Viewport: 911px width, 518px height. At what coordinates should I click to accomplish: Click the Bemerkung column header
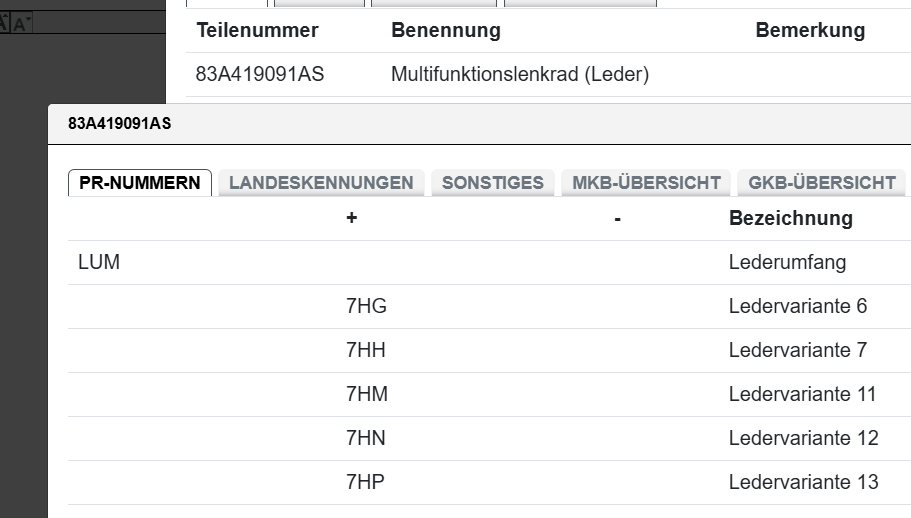(x=810, y=30)
